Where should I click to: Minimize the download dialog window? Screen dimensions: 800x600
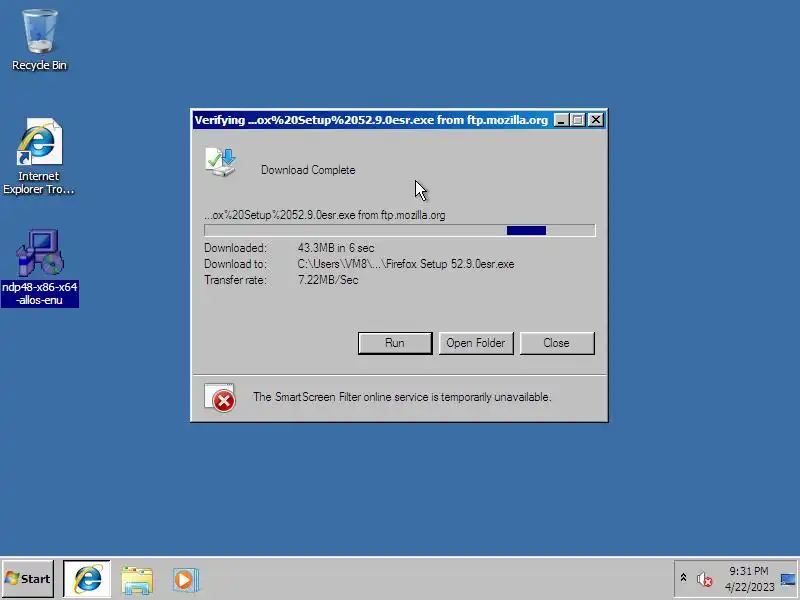click(x=561, y=120)
